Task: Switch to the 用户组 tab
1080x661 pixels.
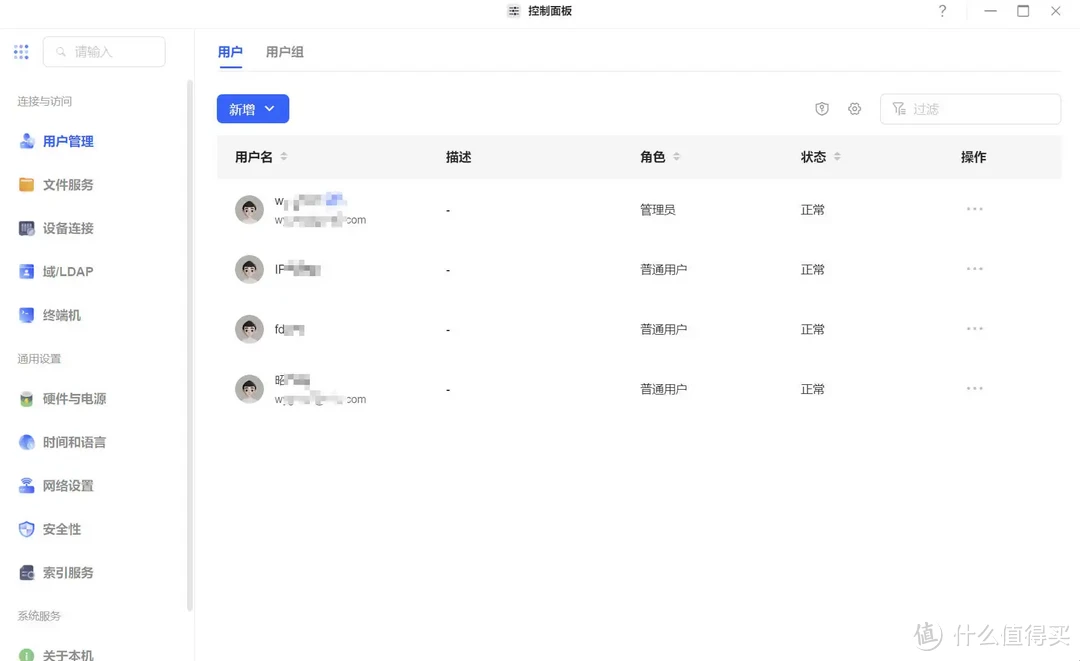Action: [x=283, y=52]
